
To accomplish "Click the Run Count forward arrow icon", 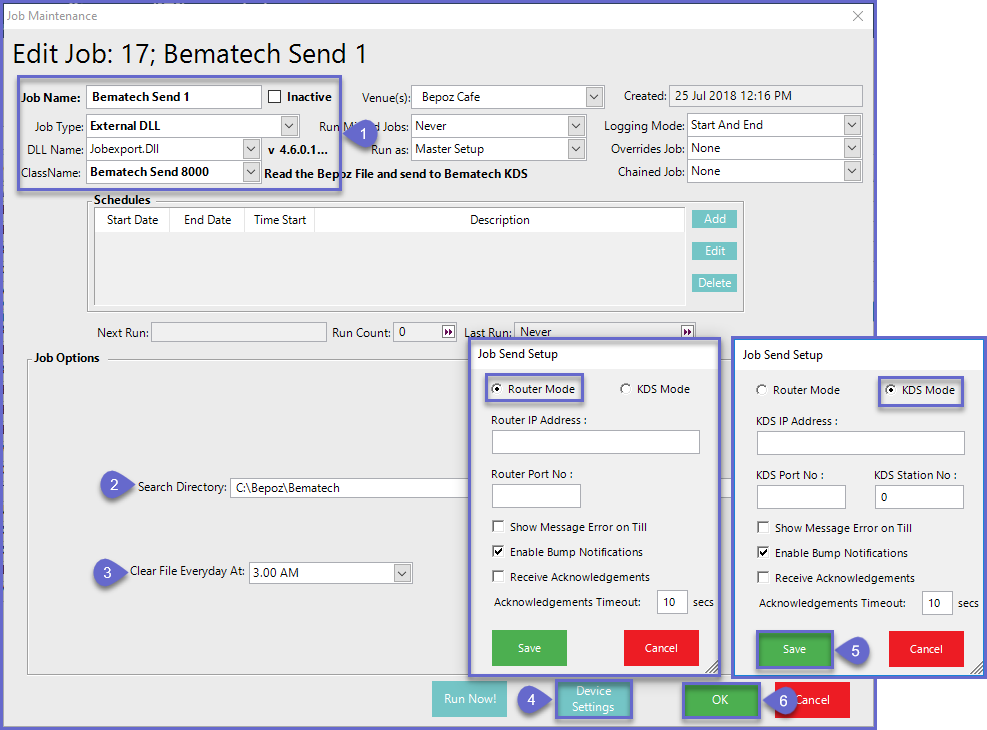I will (447, 332).
